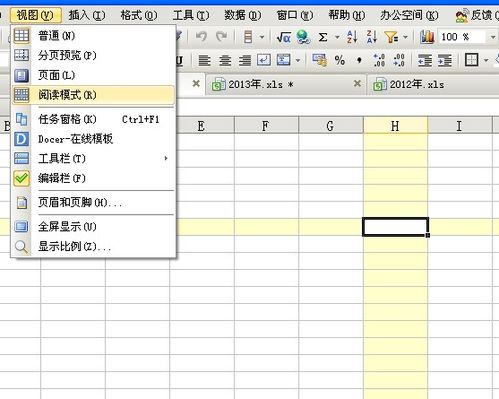This screenshot has height=399, width=499.
Task: Apply percent style
Action: [340, 61]
